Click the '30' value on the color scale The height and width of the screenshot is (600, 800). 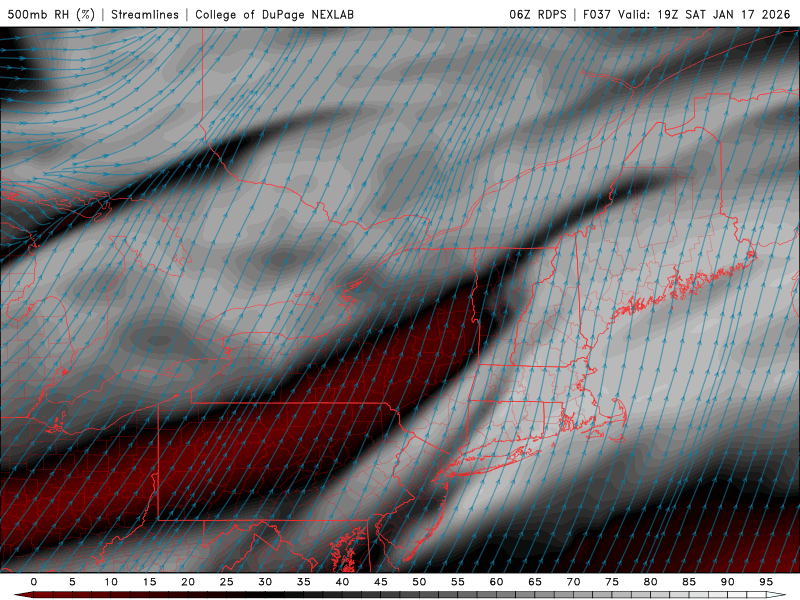[x=265, y=582]
